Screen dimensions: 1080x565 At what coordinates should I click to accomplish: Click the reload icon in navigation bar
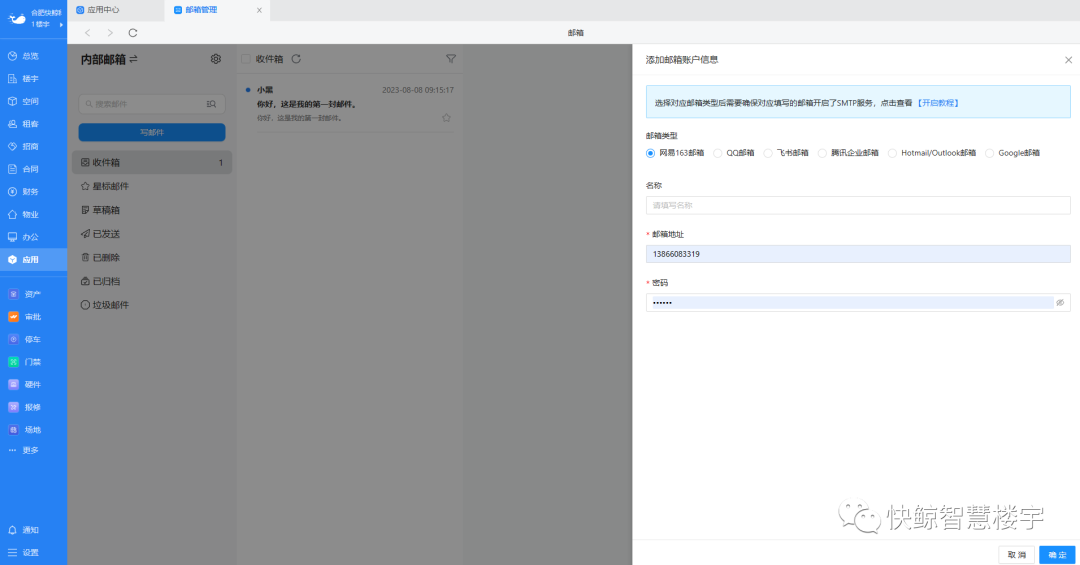click(133, 33)
